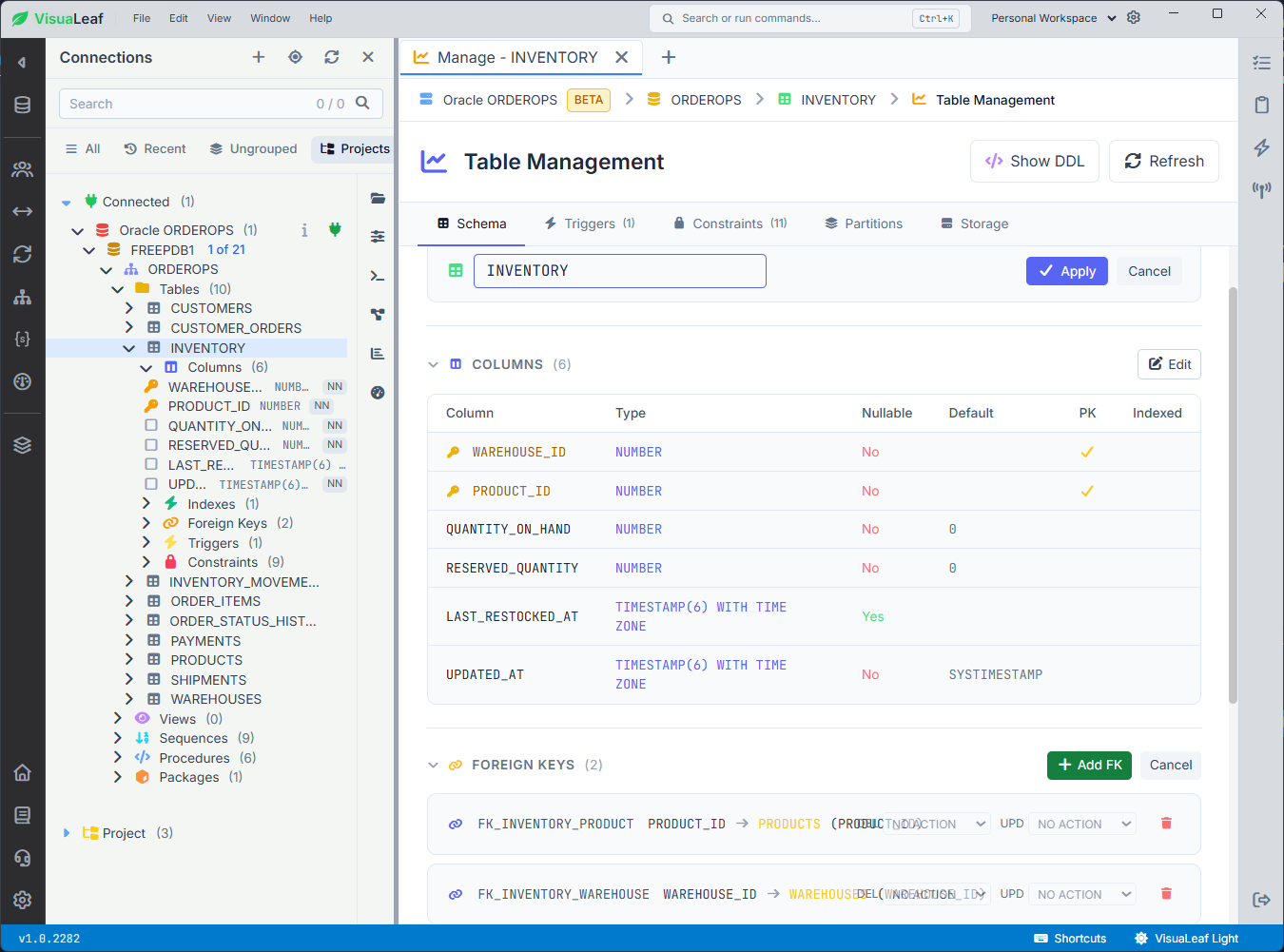This screenshot has width=1284, height=952.
Task: Collapse the left sidebar using the arrow icon
Action: pyautogui.click(x=22, y=63)
